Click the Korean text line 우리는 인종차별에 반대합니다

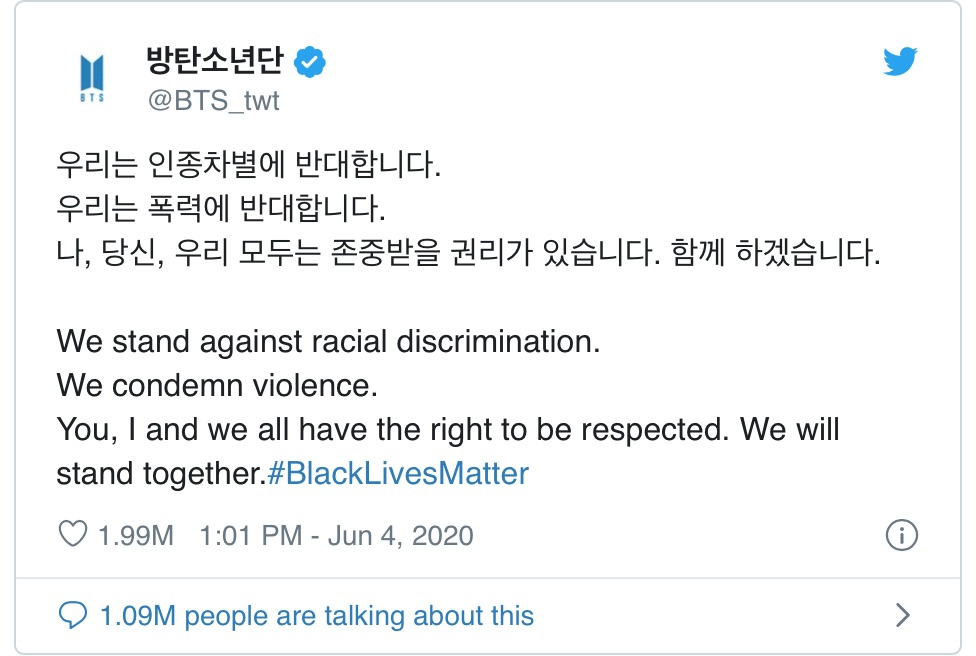[248, 164]
